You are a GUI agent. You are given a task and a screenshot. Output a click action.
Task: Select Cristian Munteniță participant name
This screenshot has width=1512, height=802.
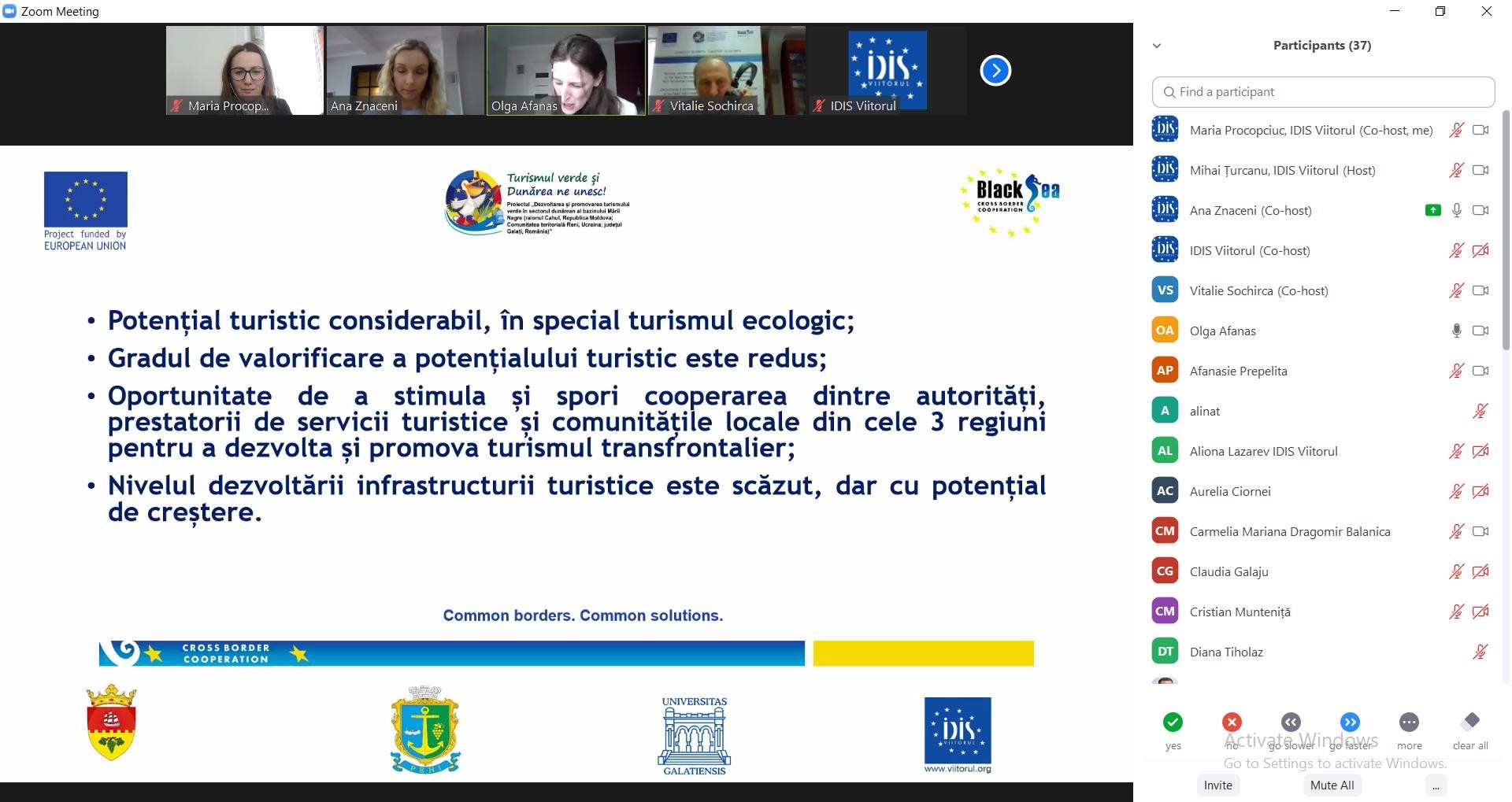(1240, 612)
